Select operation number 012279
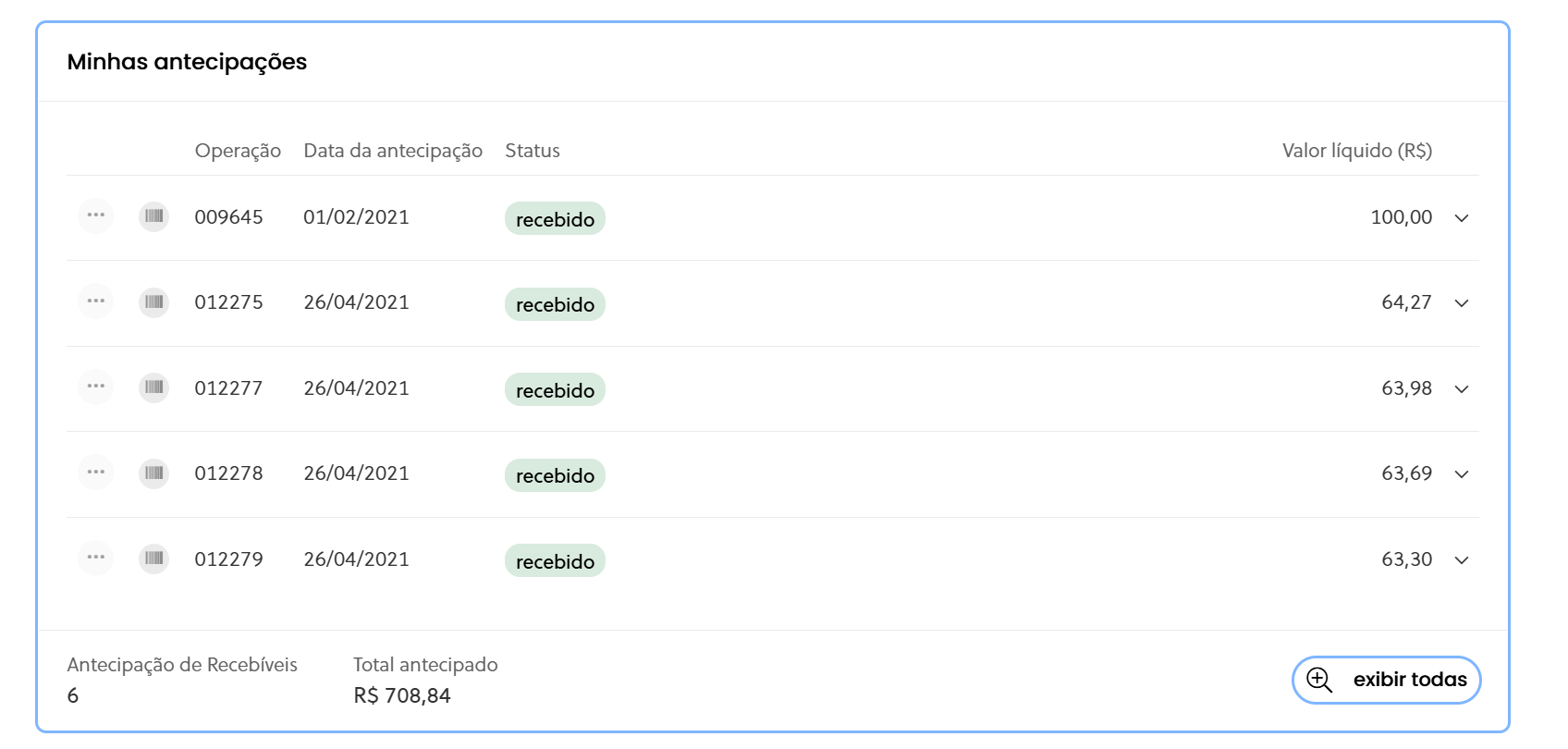The height and width of the screenshot is (749, 1568). click(x=228, y=559)
